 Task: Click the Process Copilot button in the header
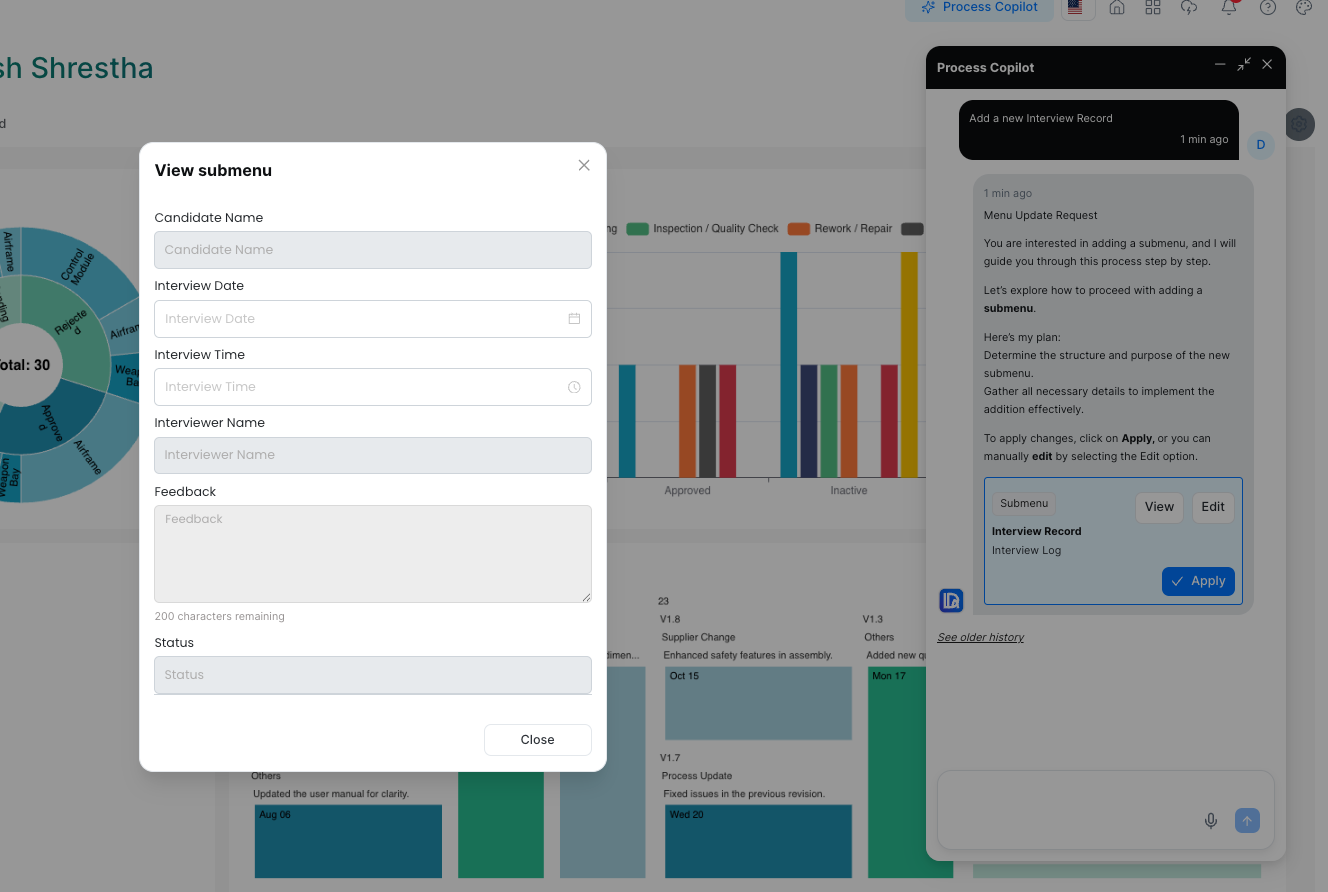[979, 7]
